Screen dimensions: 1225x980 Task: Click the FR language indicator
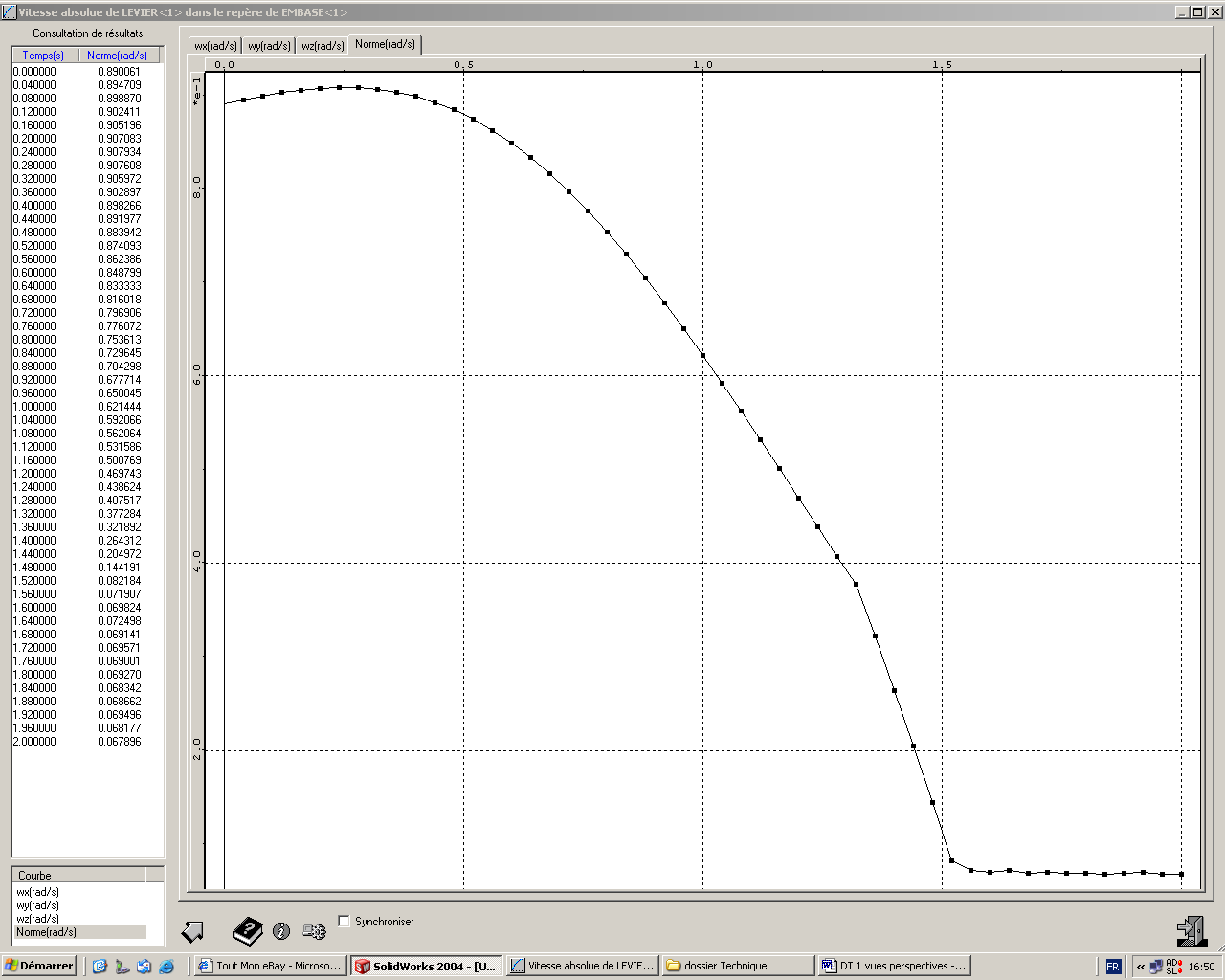(1113, 967)
